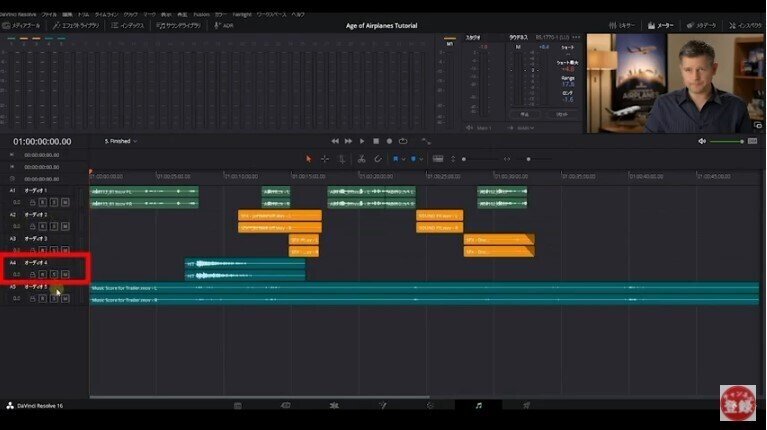767x430 pixels.
Task: Arm record on track A4
Action: [42, 274]
